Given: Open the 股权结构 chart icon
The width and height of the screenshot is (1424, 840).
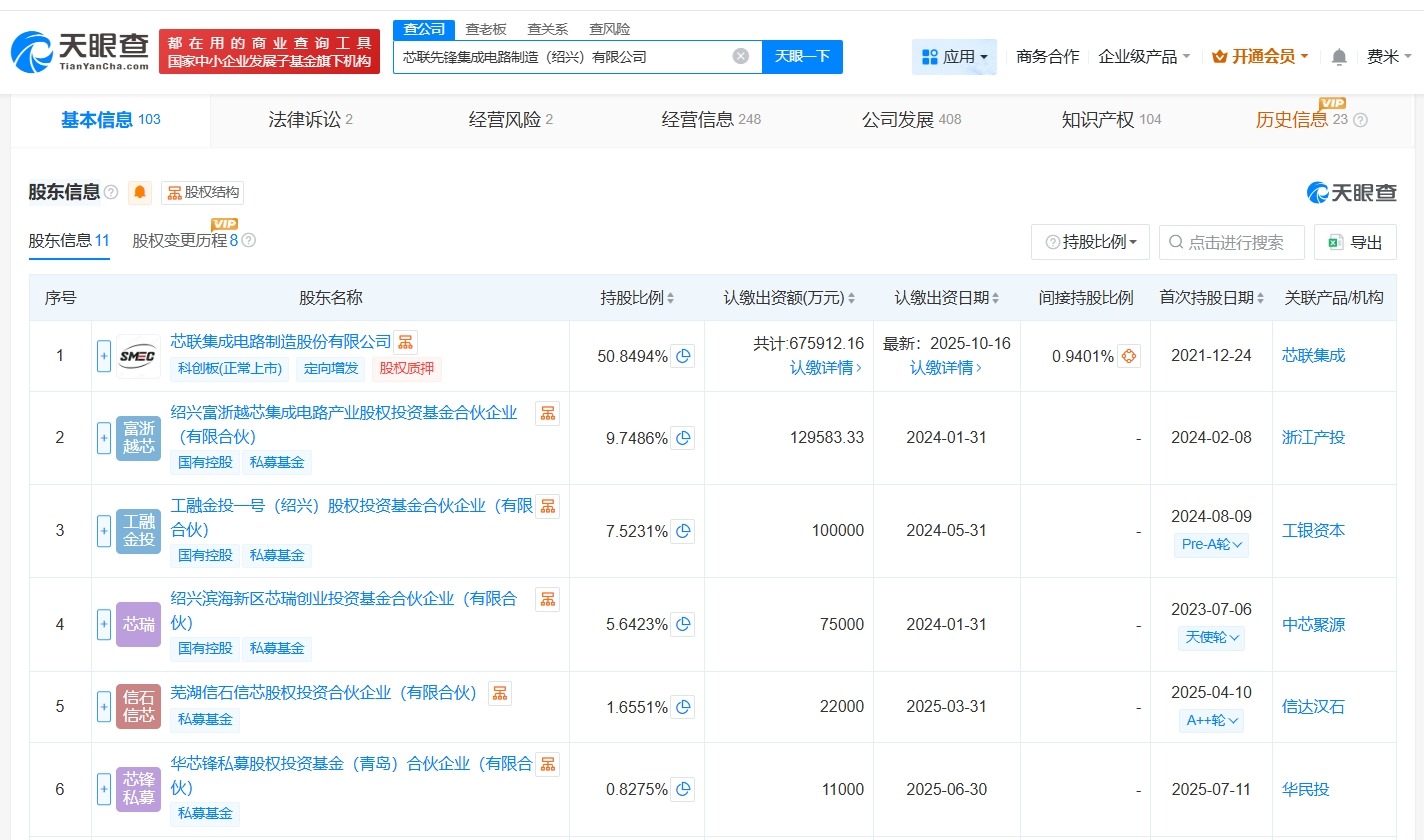Looking at the screenshot, I should pos(205,192).
